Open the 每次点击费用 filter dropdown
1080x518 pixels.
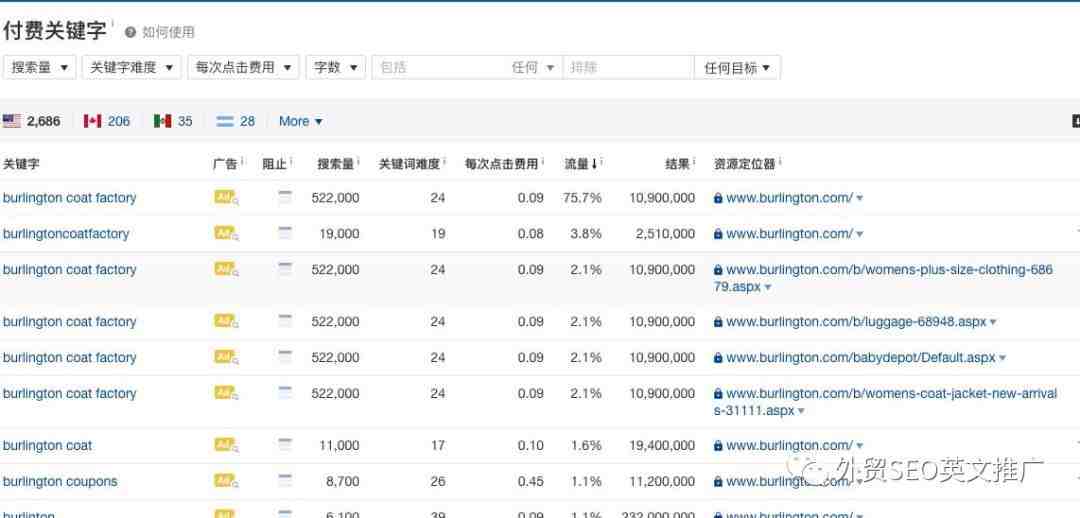243,68
